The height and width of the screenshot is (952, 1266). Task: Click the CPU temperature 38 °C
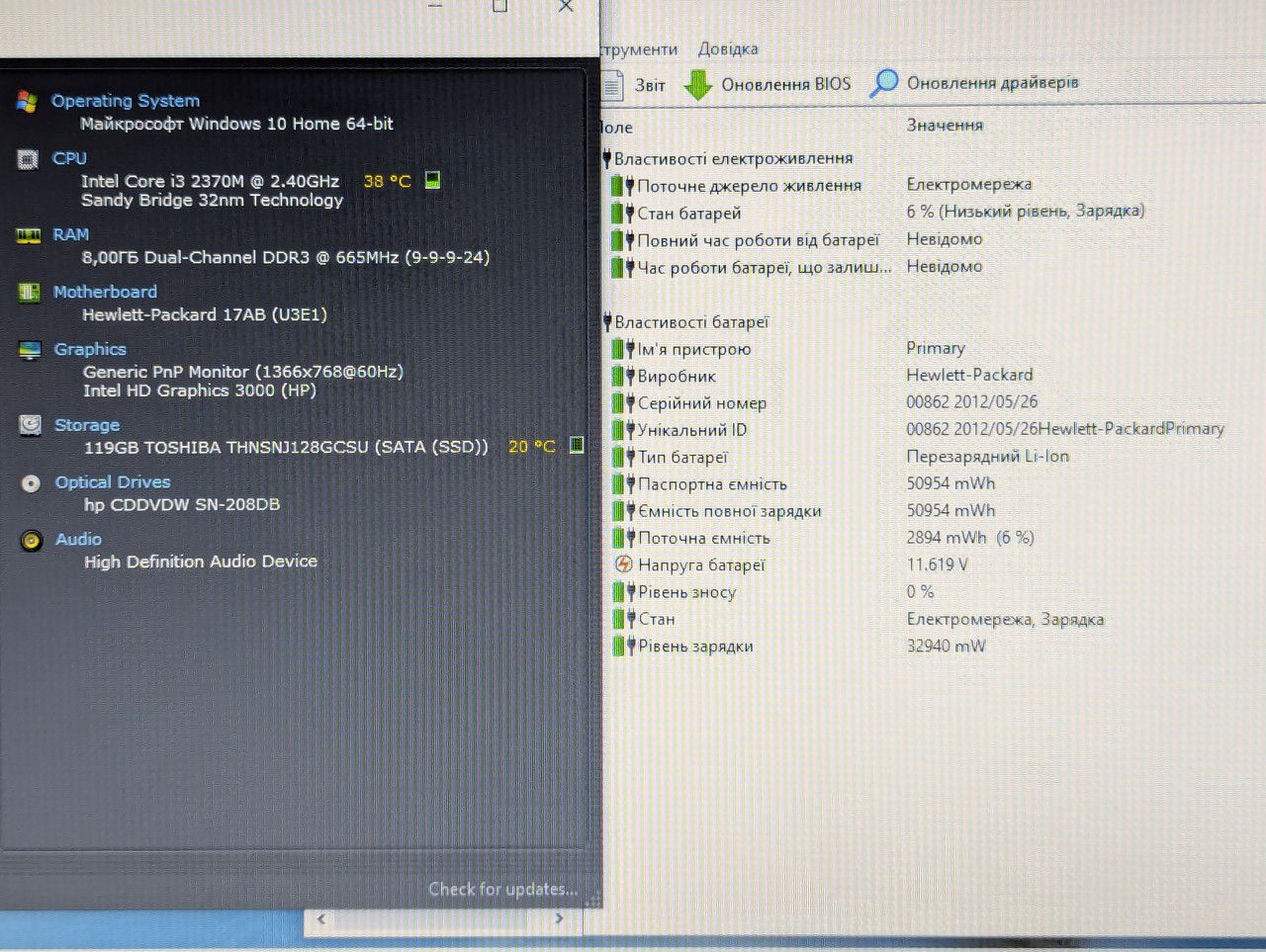(x=387, y=181)
